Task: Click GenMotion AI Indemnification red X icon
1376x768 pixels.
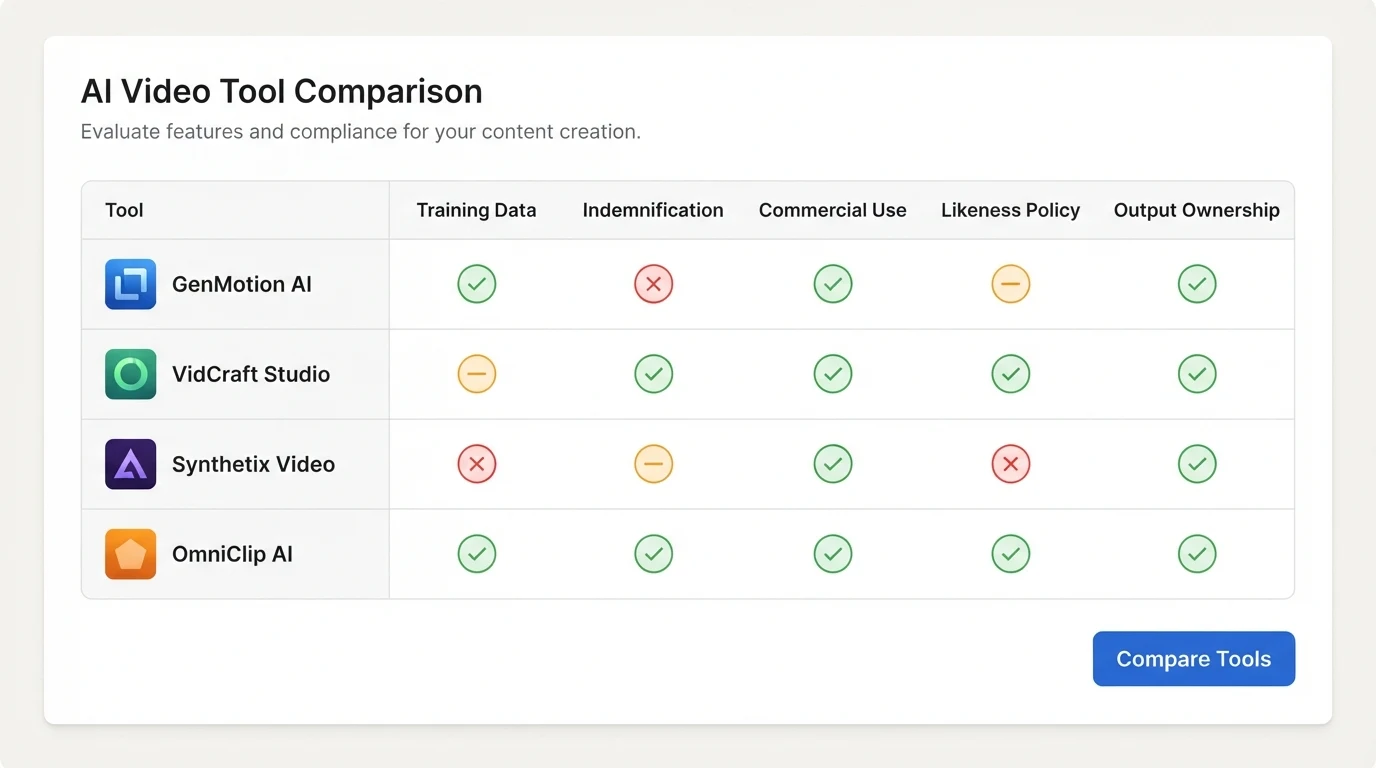Action: pyautogui.click(x=654, y=284)
